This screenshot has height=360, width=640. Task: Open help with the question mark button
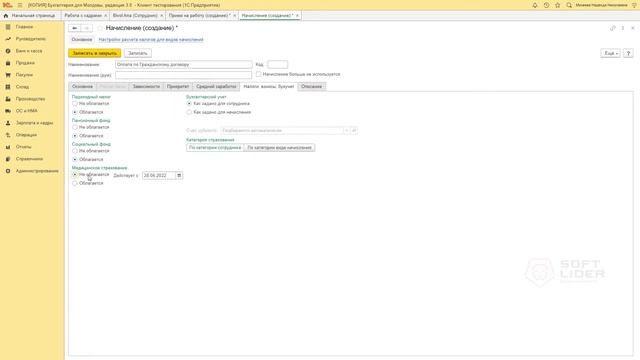point(628,53)
